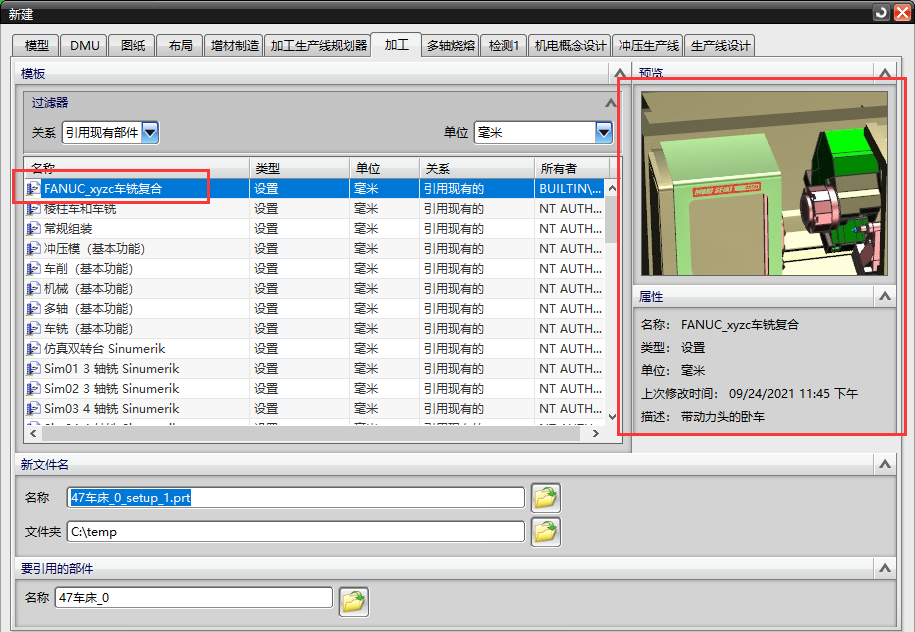Click the template icon beside 仿真双转台 Sinumerik

34,349
